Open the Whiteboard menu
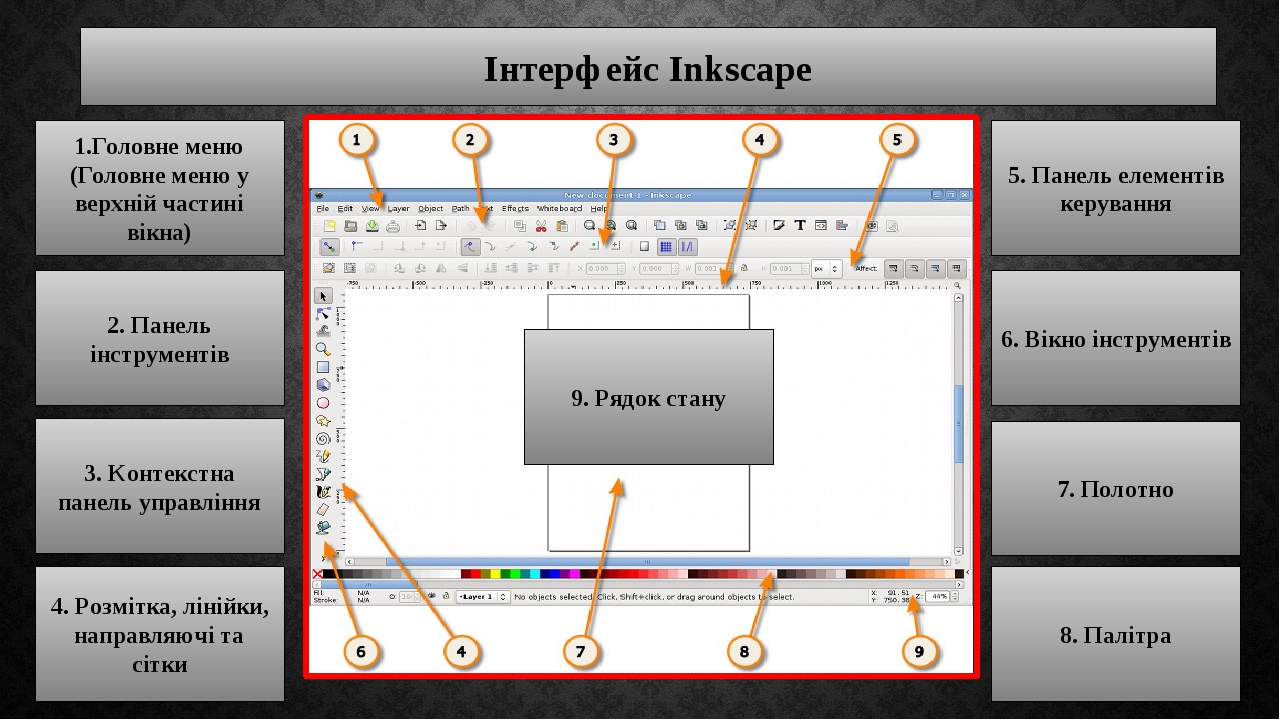The image size is (1280, 720). pyautogui.click(x=560, y=208)
